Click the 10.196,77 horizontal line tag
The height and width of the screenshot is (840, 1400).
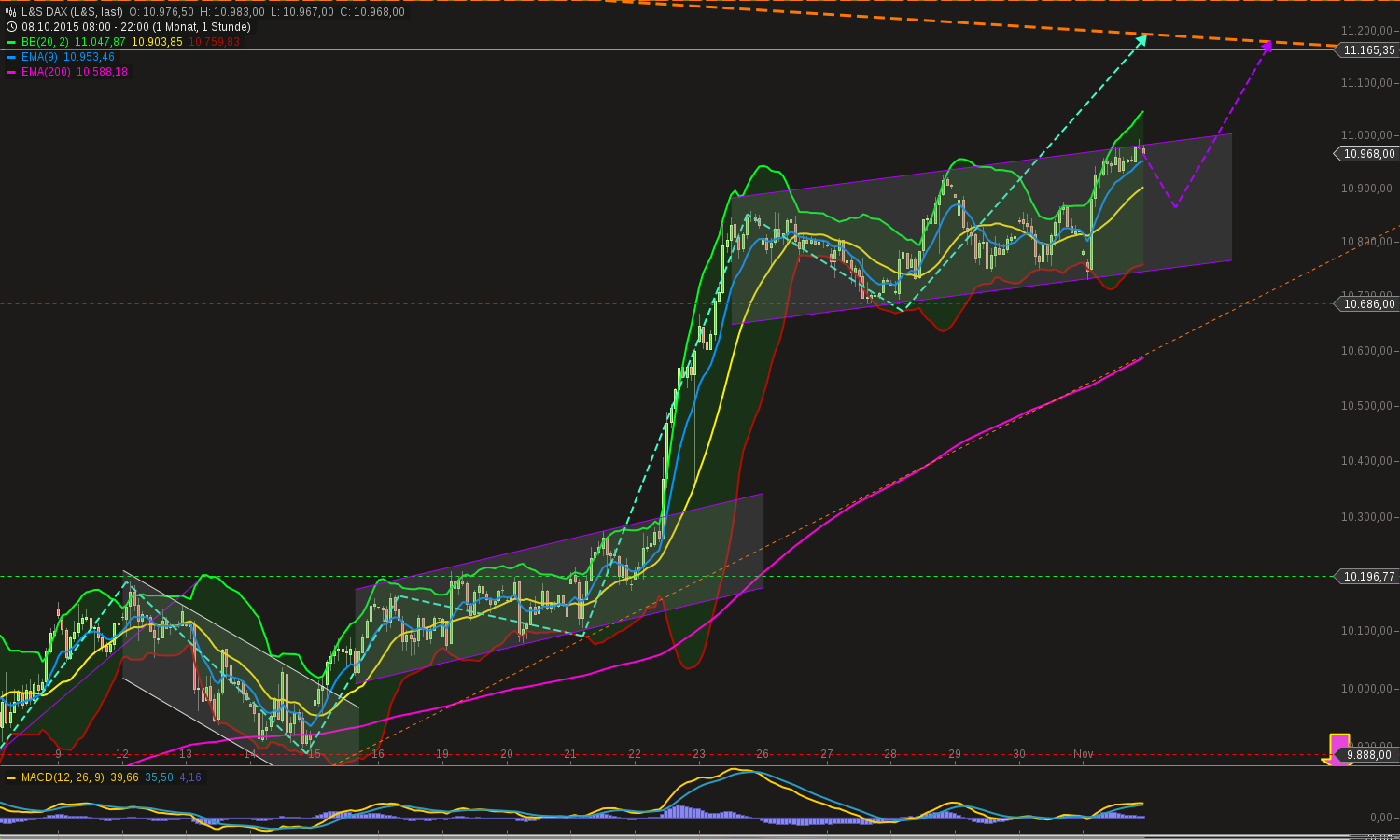click(1368, 577)
